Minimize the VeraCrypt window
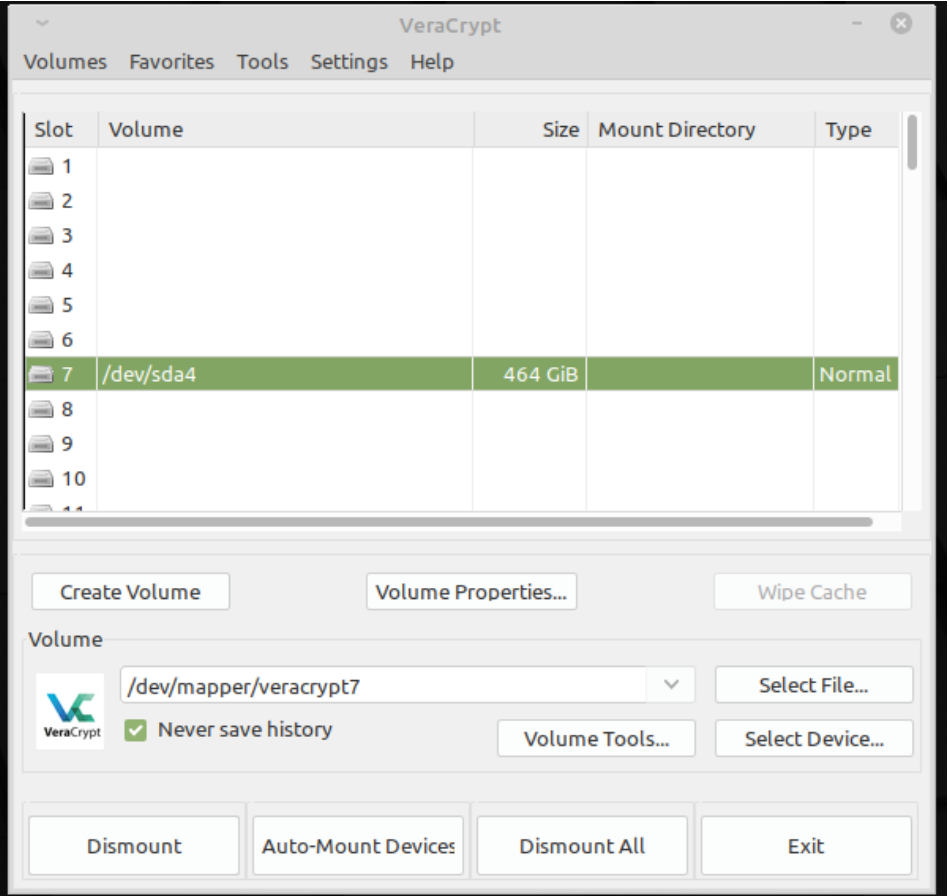 click(x=857, y=24)
